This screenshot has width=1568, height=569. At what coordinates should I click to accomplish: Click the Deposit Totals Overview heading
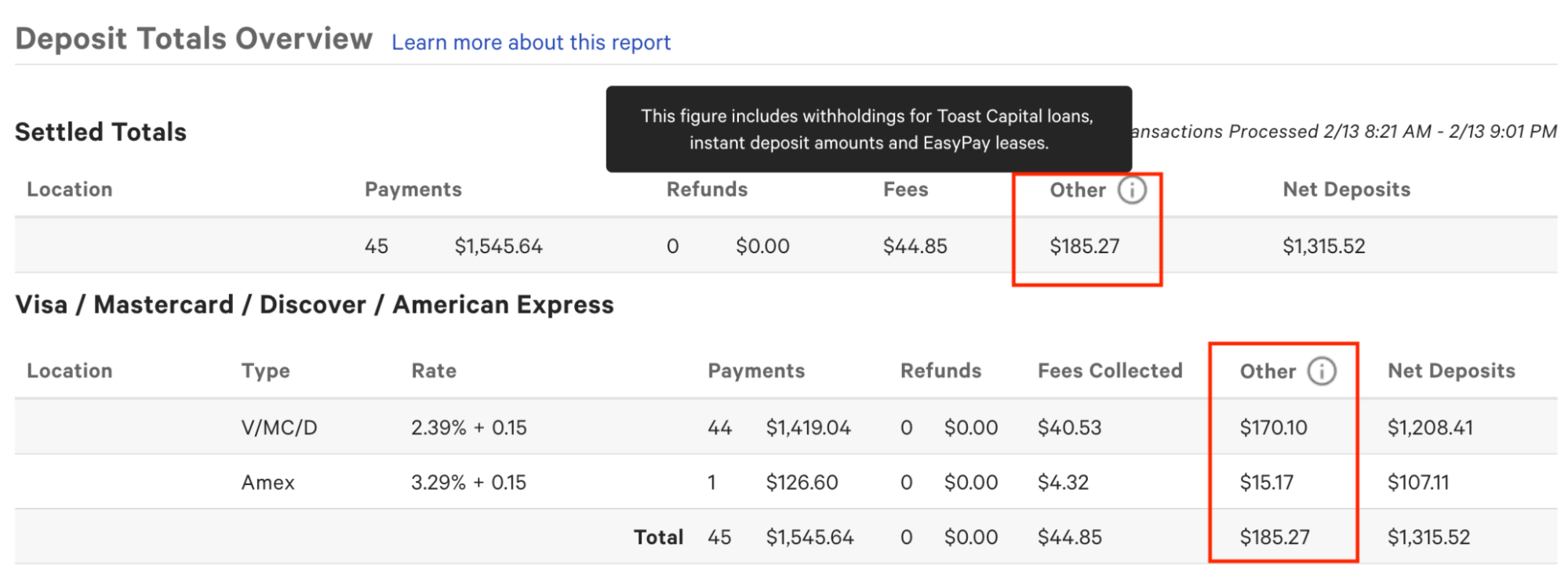pos(195,38)
